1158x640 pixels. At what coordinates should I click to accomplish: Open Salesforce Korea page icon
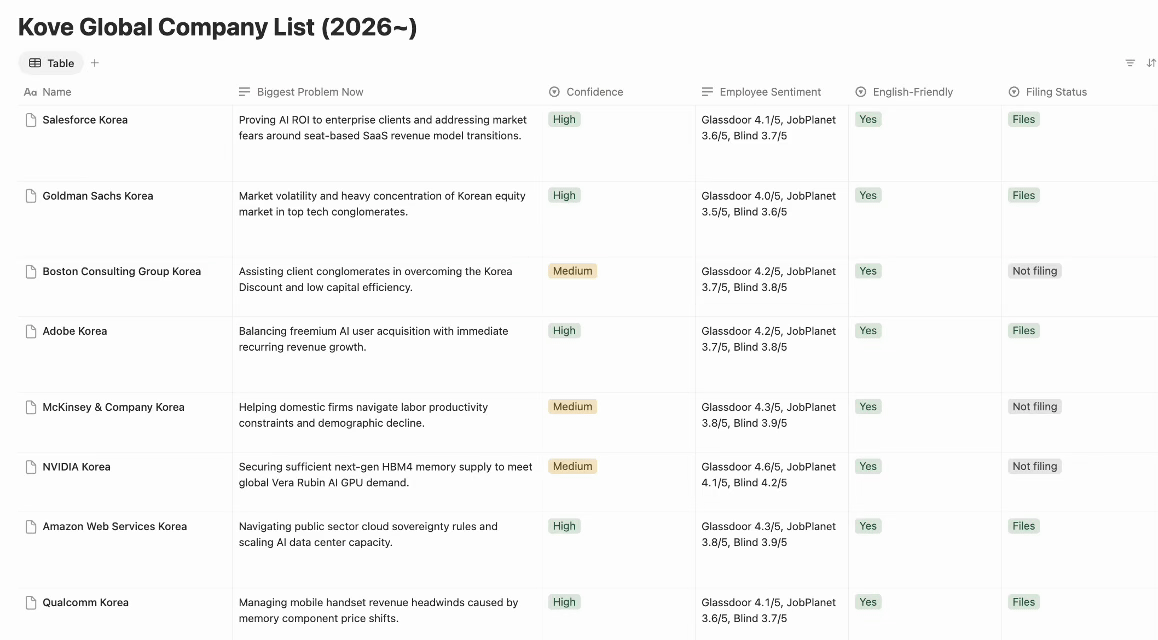[31, 120]
